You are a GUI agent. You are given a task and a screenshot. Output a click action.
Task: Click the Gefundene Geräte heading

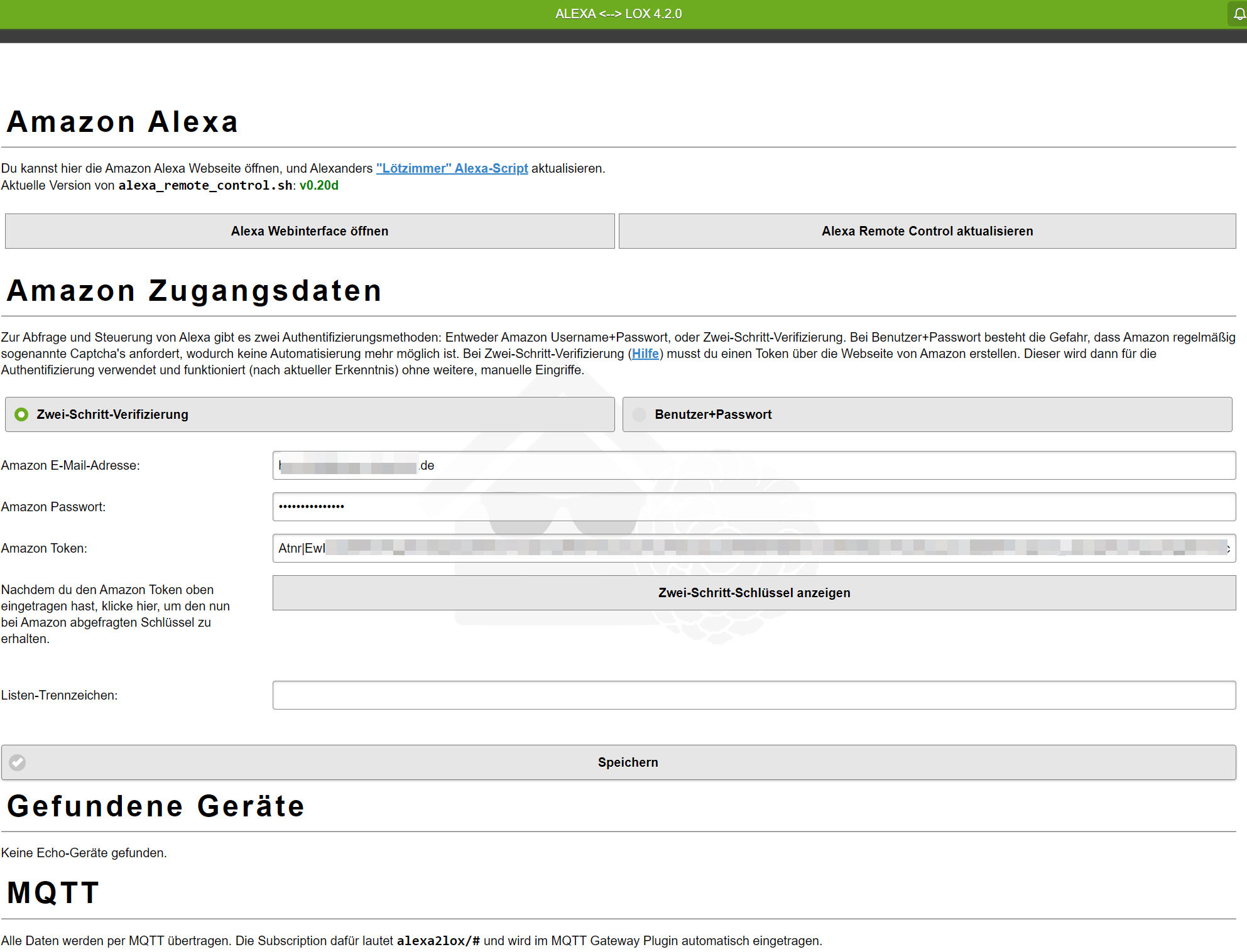click(156, 806)
